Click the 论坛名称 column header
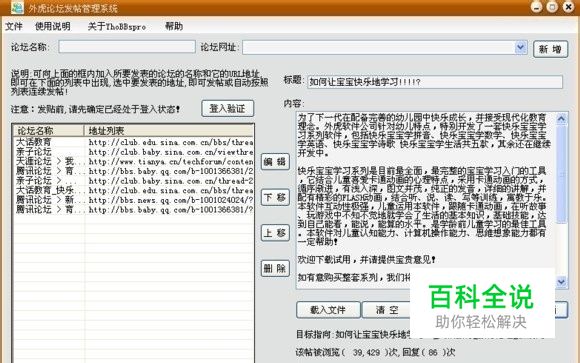This screenshot has height=363, width=580. (x=48, y=131)
